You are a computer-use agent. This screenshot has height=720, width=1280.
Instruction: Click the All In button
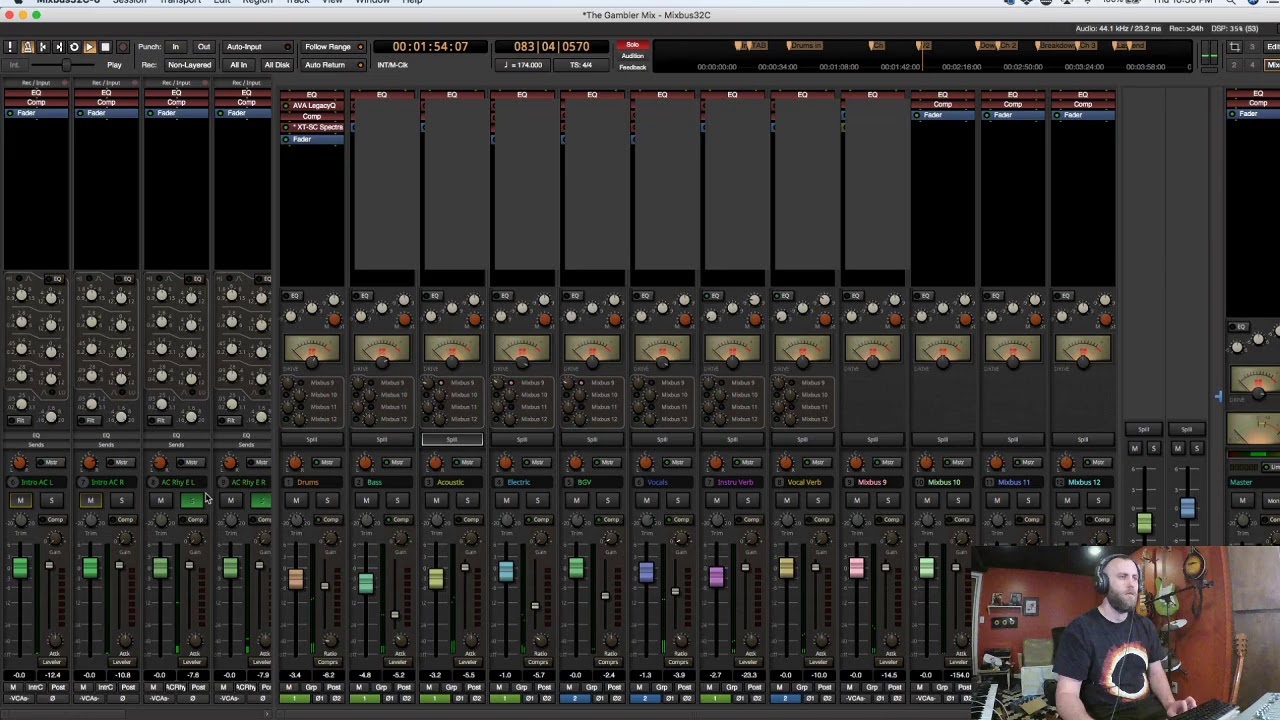(238, 65)
